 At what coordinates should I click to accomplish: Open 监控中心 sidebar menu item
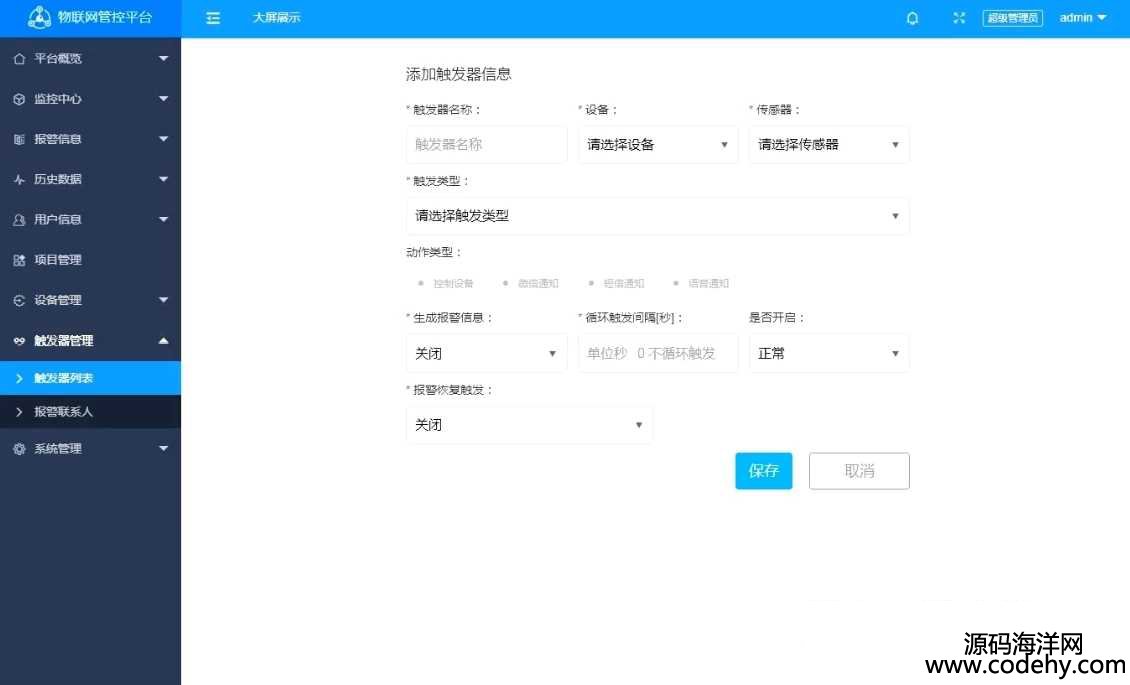click(x=90, y=99)
